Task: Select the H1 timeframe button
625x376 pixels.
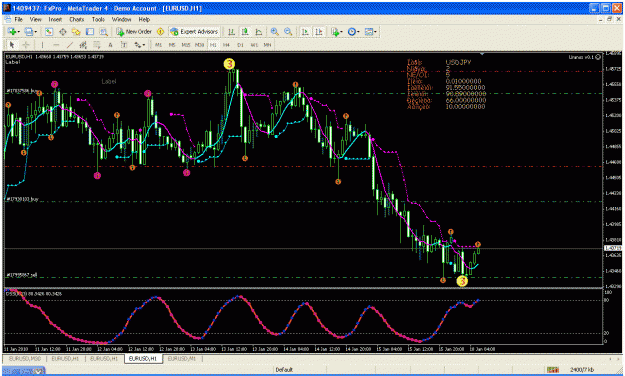Action: coord(213,45)
